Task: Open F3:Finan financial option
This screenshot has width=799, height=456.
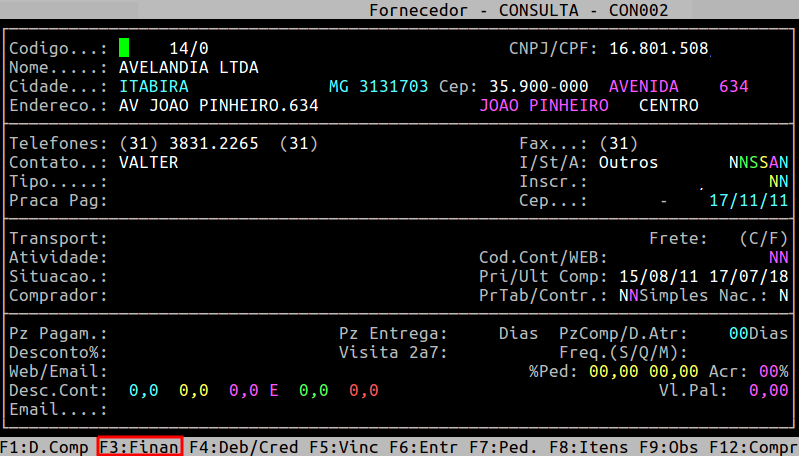Action: 140,446
